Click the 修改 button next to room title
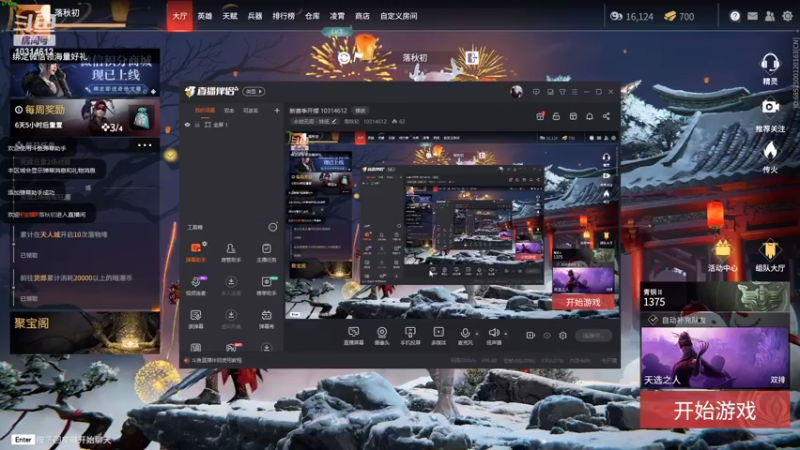Viewport: 800px width, 450px height. click(x=360, y=111)
